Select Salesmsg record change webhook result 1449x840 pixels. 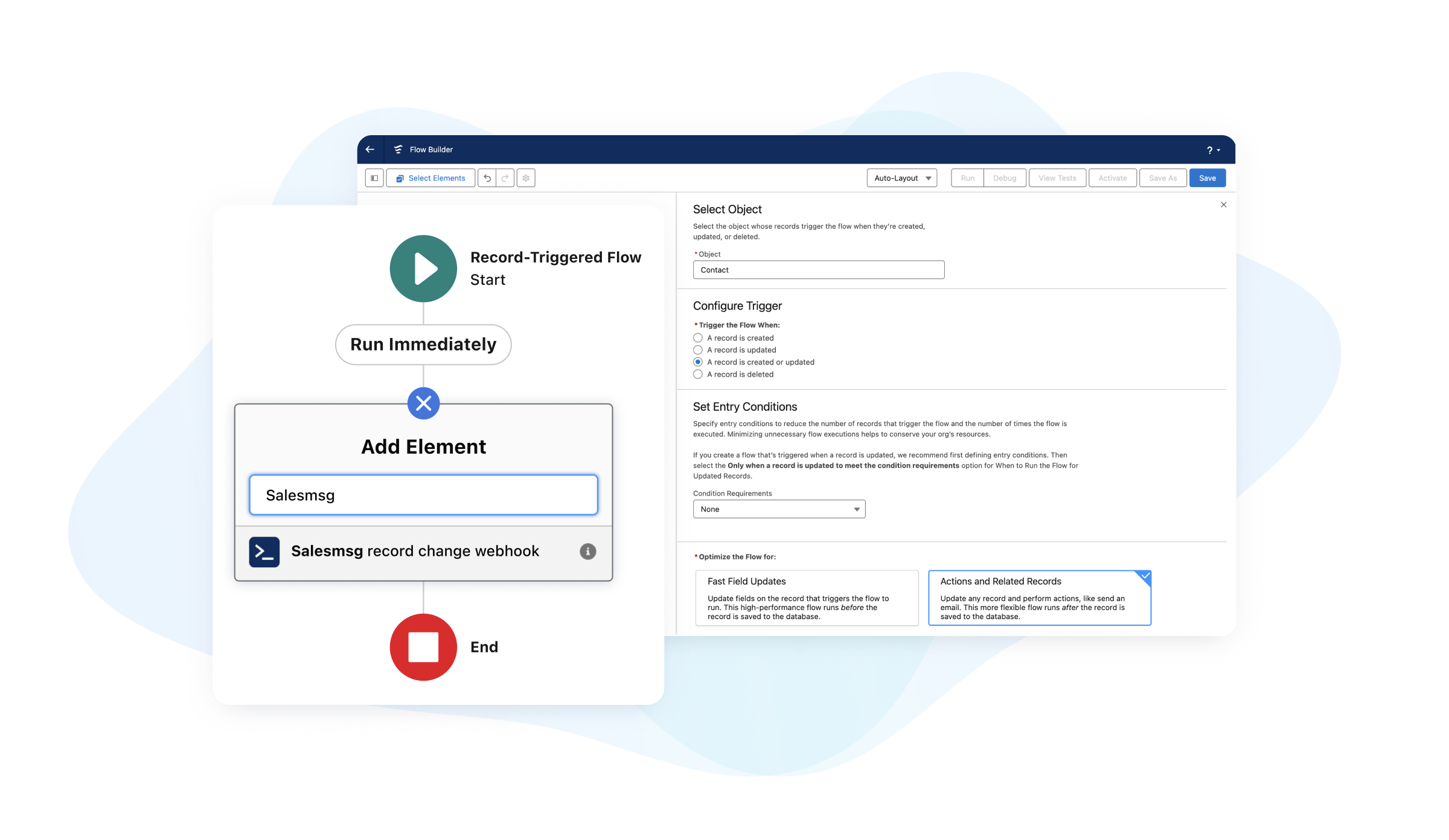pos(423,552)
